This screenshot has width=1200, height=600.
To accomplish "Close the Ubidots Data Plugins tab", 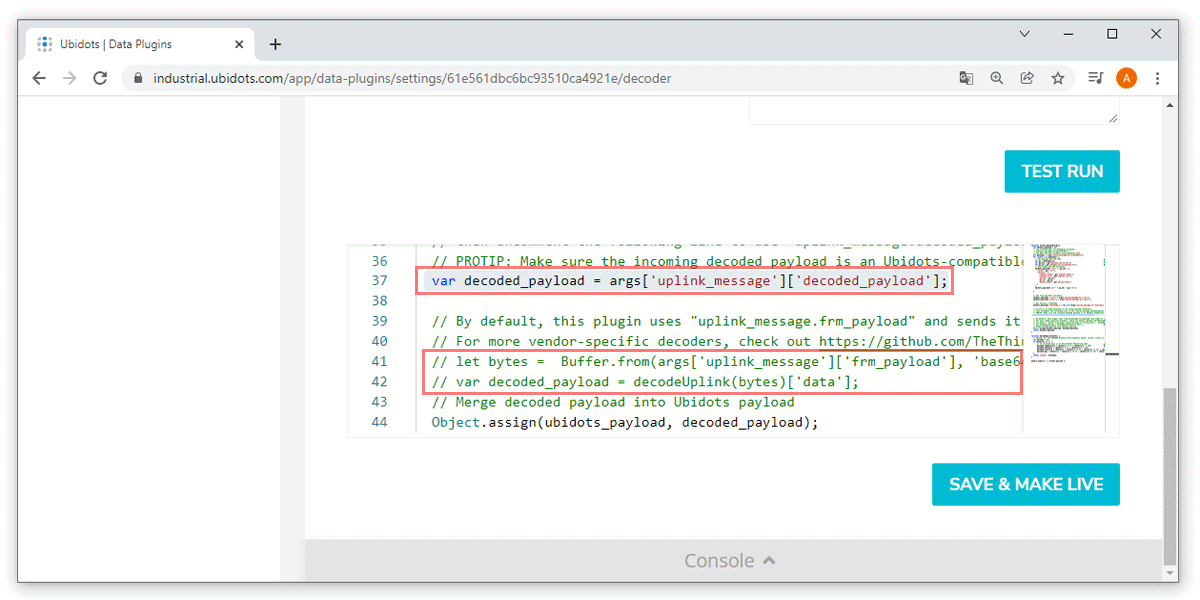I will click(x=239, y=44).
